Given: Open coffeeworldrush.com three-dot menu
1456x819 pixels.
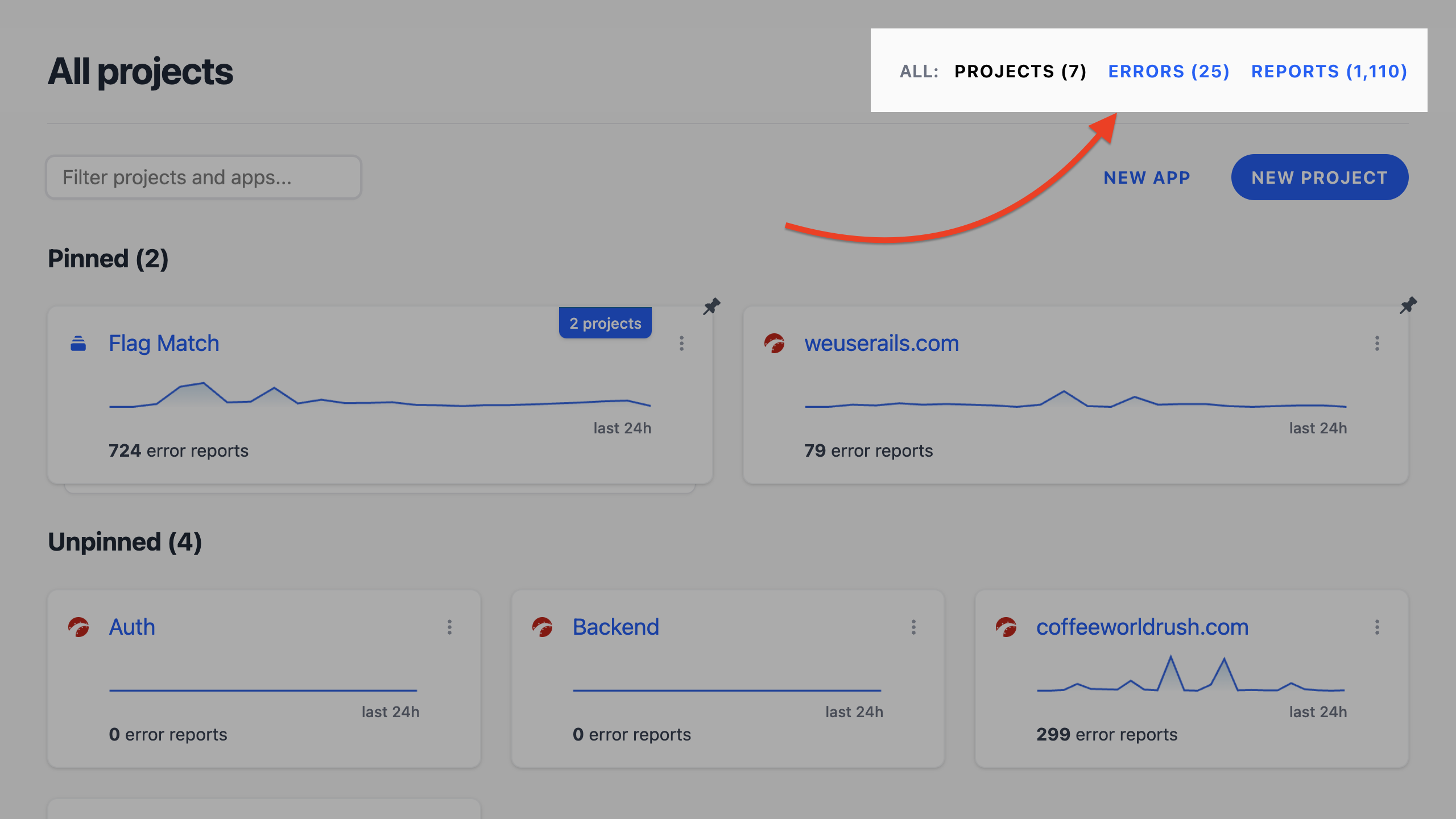Looking at the screenshot, I should tap(1377, 627).
